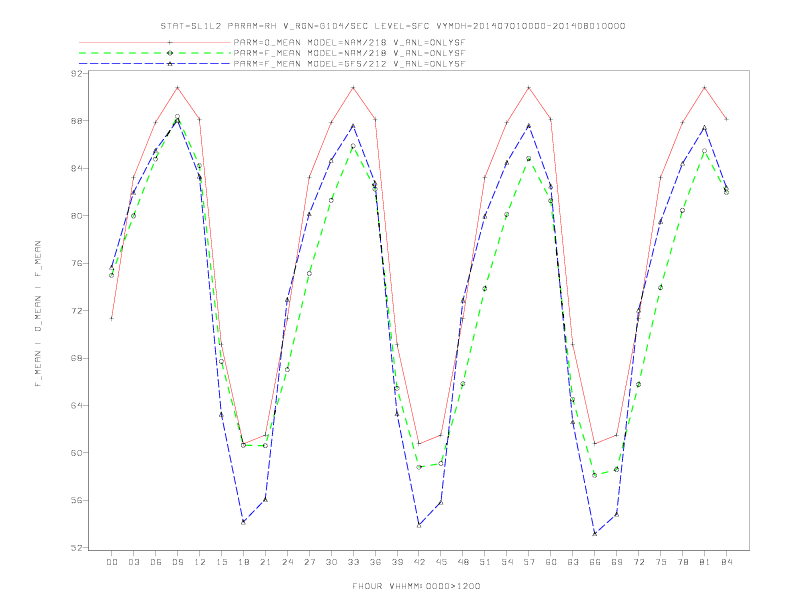792x612 pixels.
Task: Click x-axis forecast hour label 84
Action: click(727, 562)
